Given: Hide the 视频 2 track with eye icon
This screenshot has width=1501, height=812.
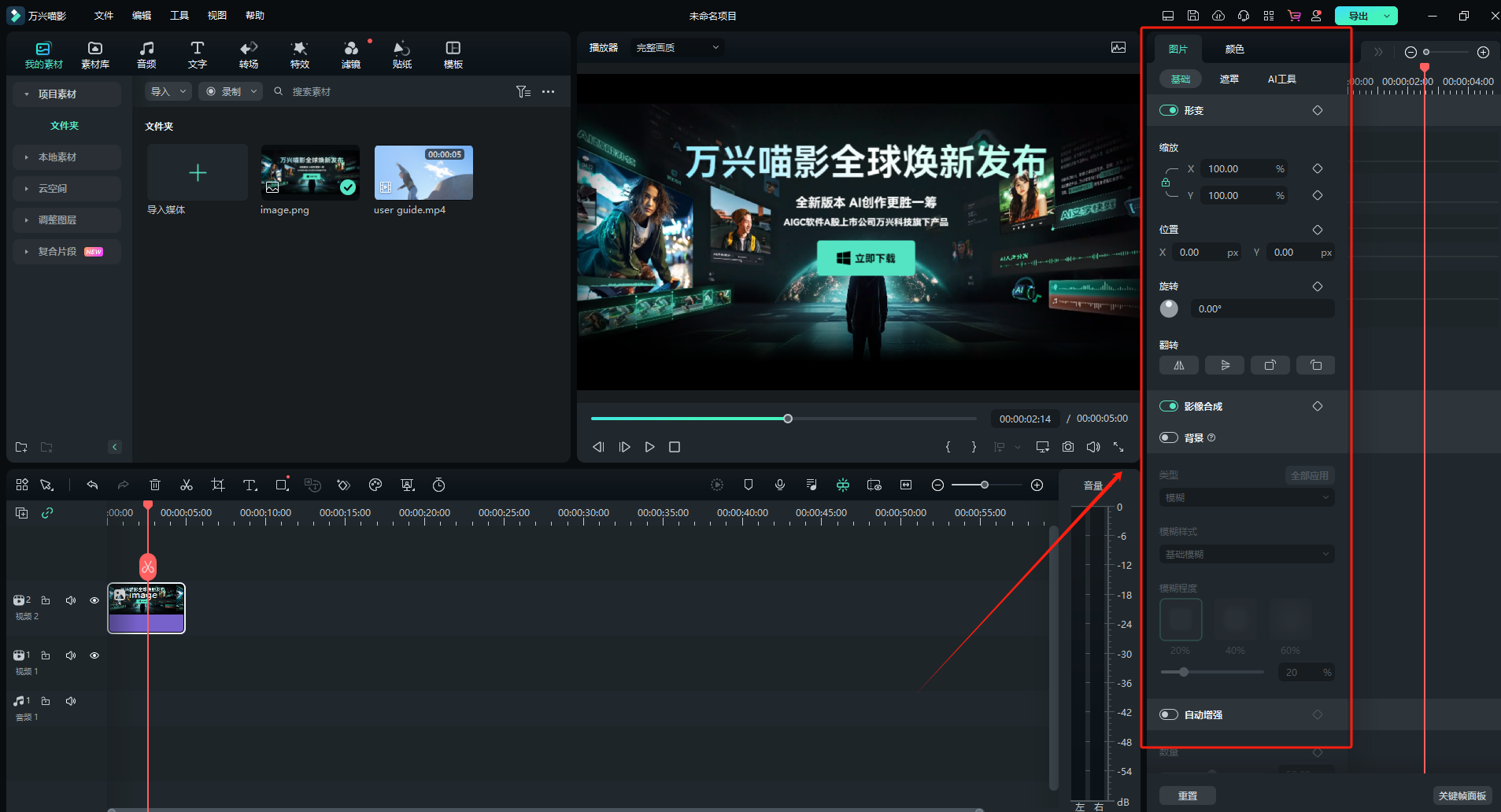Looking at the screenshot, I should click(x=94, y=600).
